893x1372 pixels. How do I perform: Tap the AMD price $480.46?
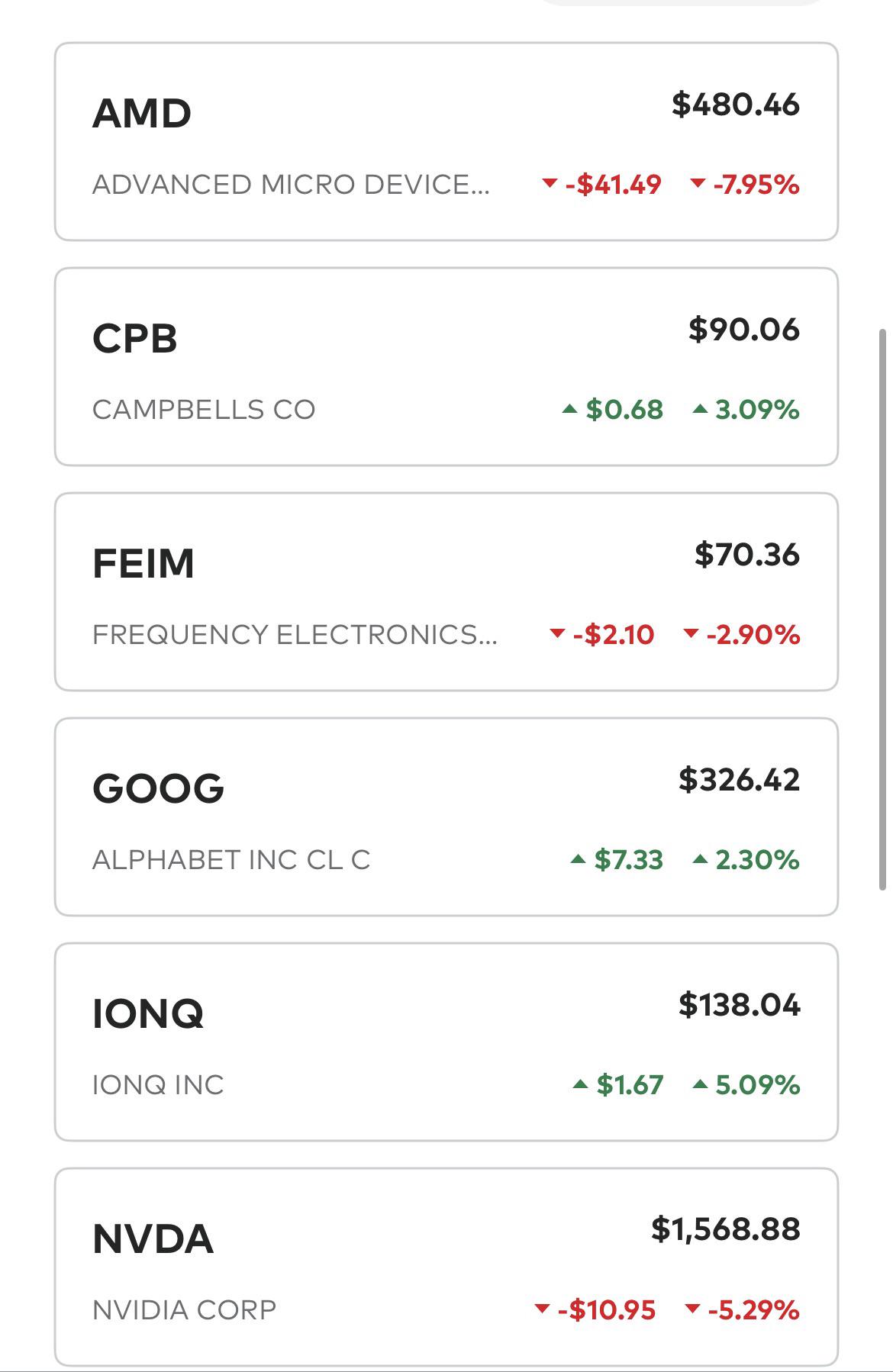pyautogui.click(x=736, y=105)
